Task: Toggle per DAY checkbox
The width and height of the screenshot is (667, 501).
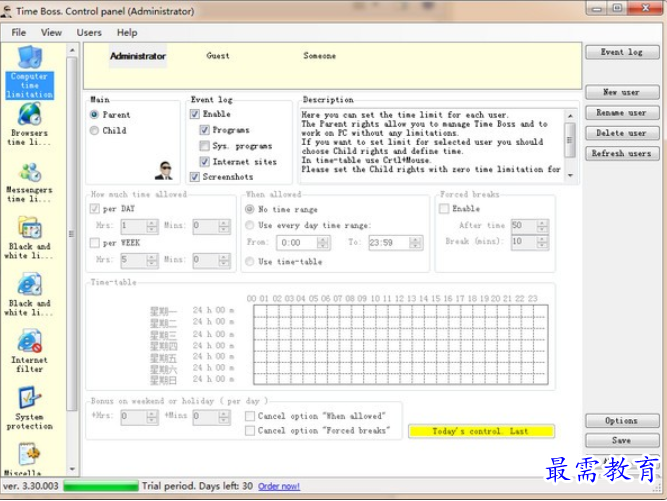Action: [94, 209]
